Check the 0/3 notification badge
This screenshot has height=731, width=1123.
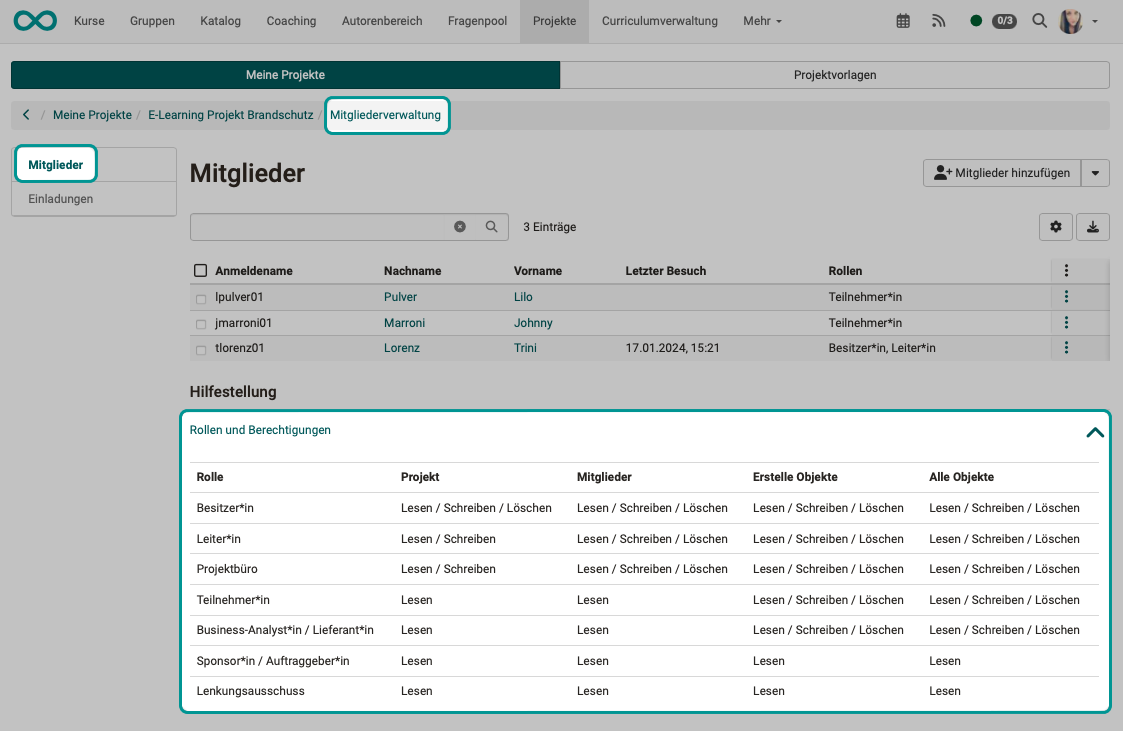click(x=1004, y=19)
